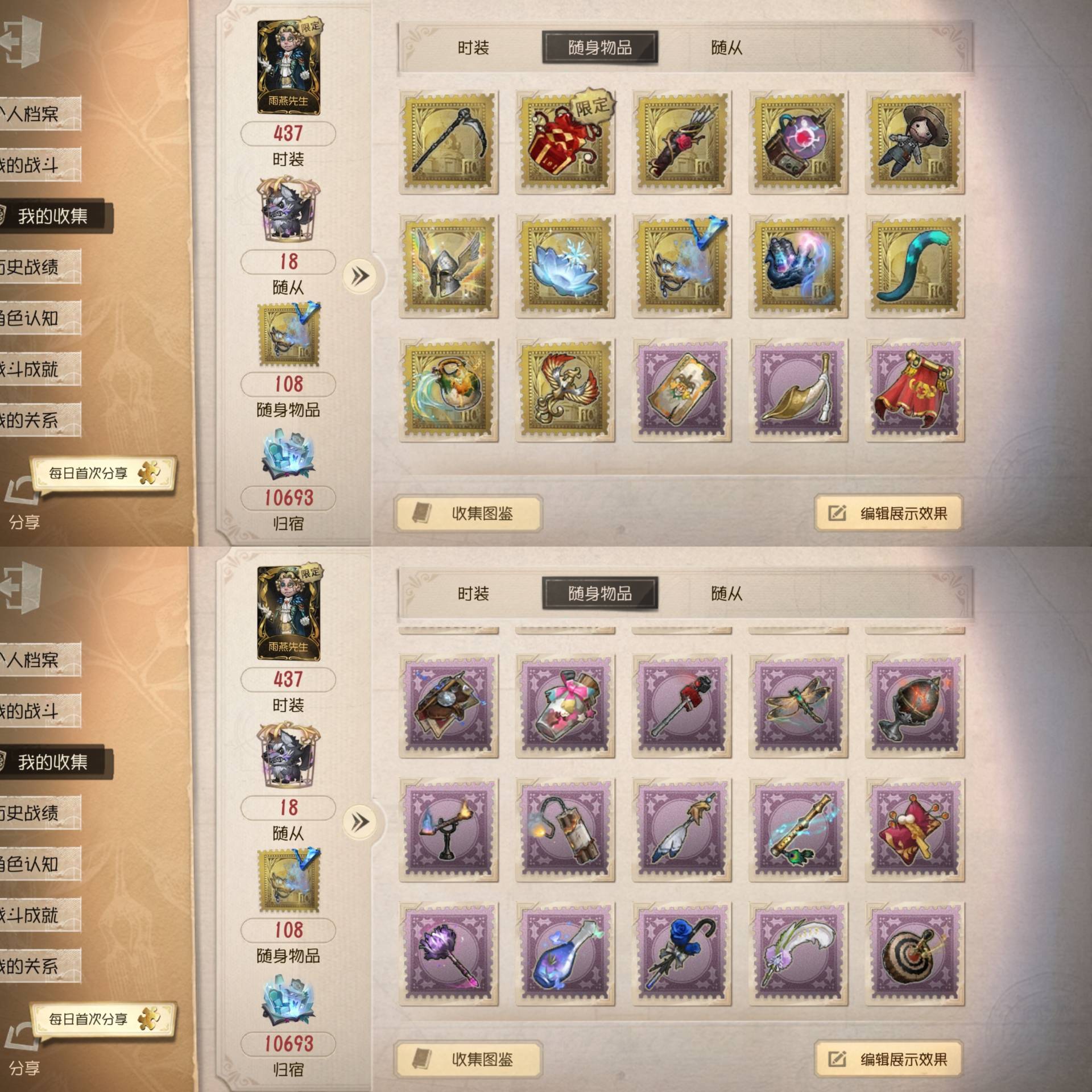The image size is (1092, 1092).
Task: Select the tarot card purple stamp
Action: 682,390
